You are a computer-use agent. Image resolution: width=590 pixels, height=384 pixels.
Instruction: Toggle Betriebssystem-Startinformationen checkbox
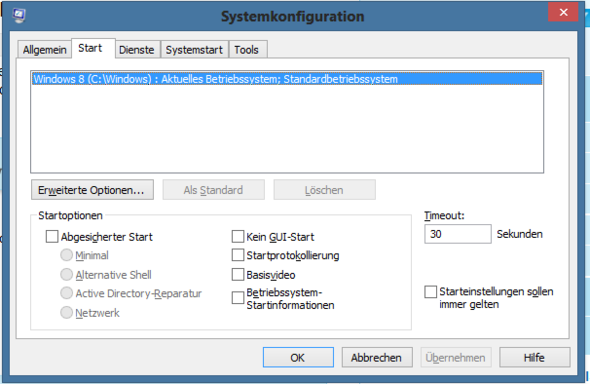click(238, 298)
